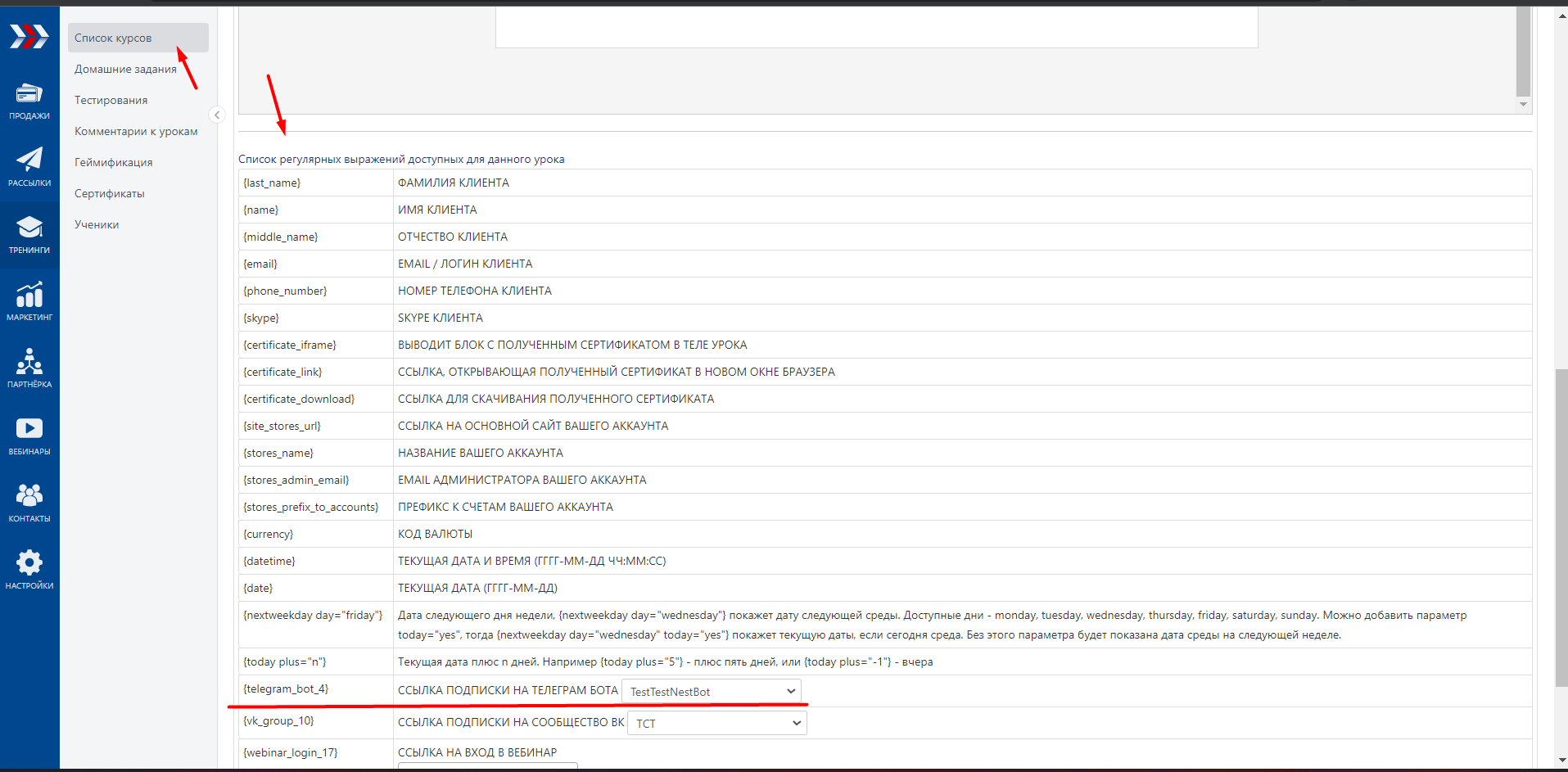Open the Вебинары play icon
1568x772 pixels.
(29, 436)
